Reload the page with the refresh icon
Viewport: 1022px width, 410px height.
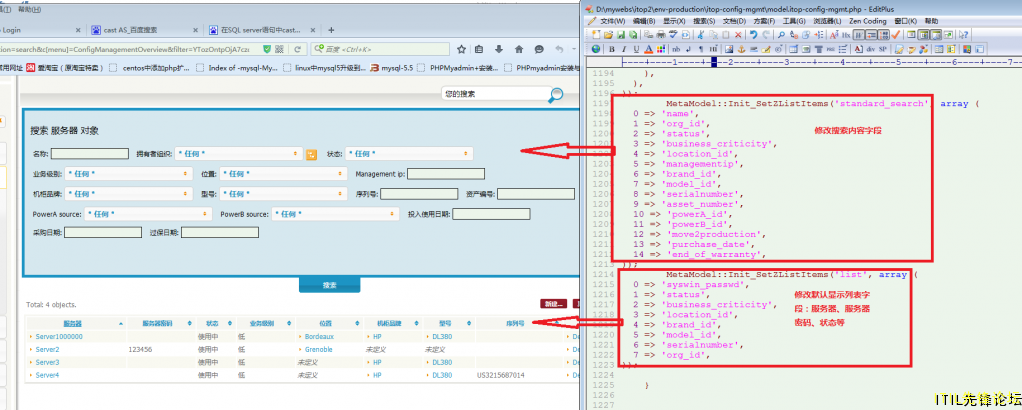coord(297,49)
